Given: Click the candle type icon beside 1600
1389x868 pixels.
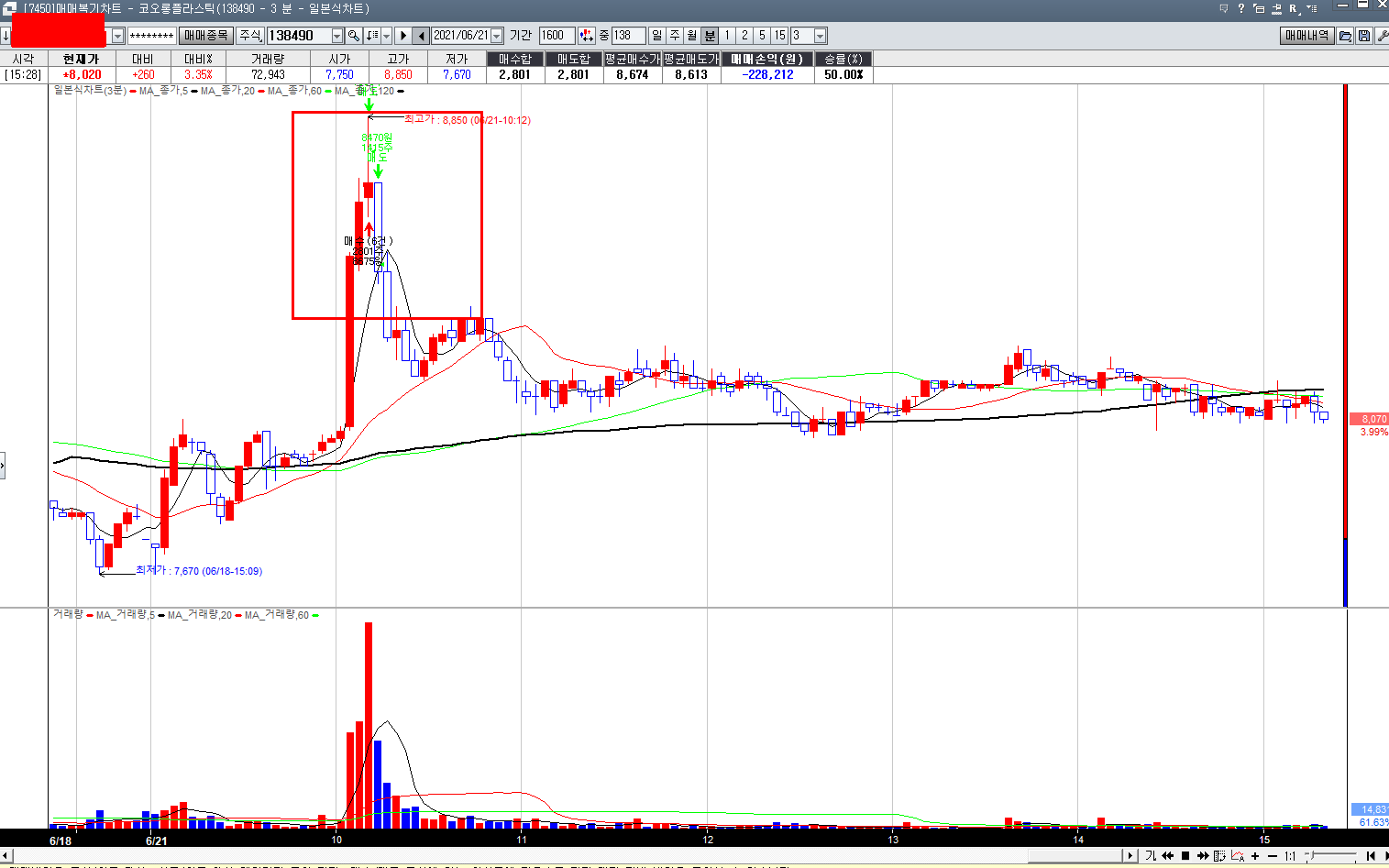Looking at the screenshot, I should click(587, 36).
